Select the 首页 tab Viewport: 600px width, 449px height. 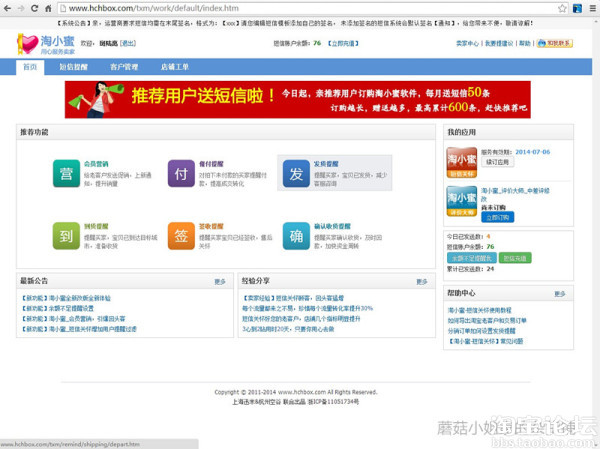tap(30, 67)
